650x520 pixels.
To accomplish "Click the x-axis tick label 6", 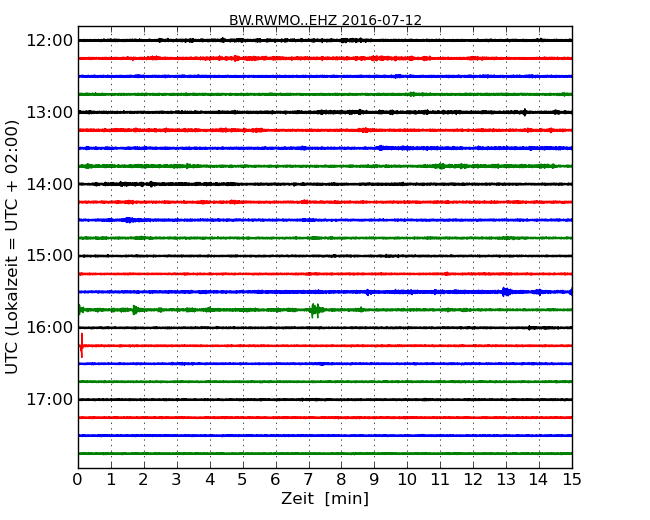I will [275, 480].
